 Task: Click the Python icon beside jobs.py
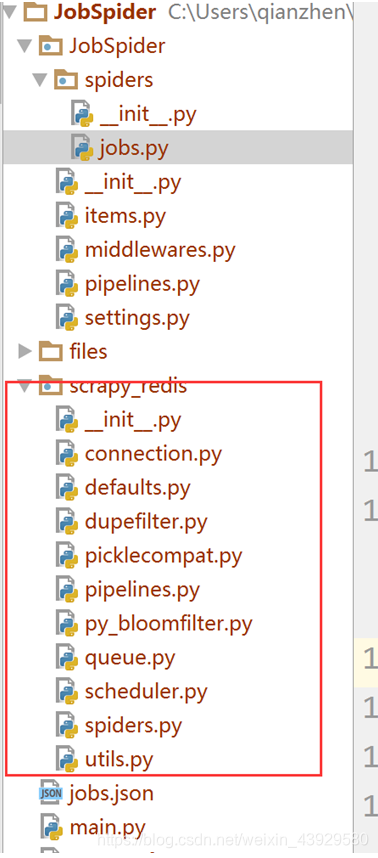(x=82, y=148)
